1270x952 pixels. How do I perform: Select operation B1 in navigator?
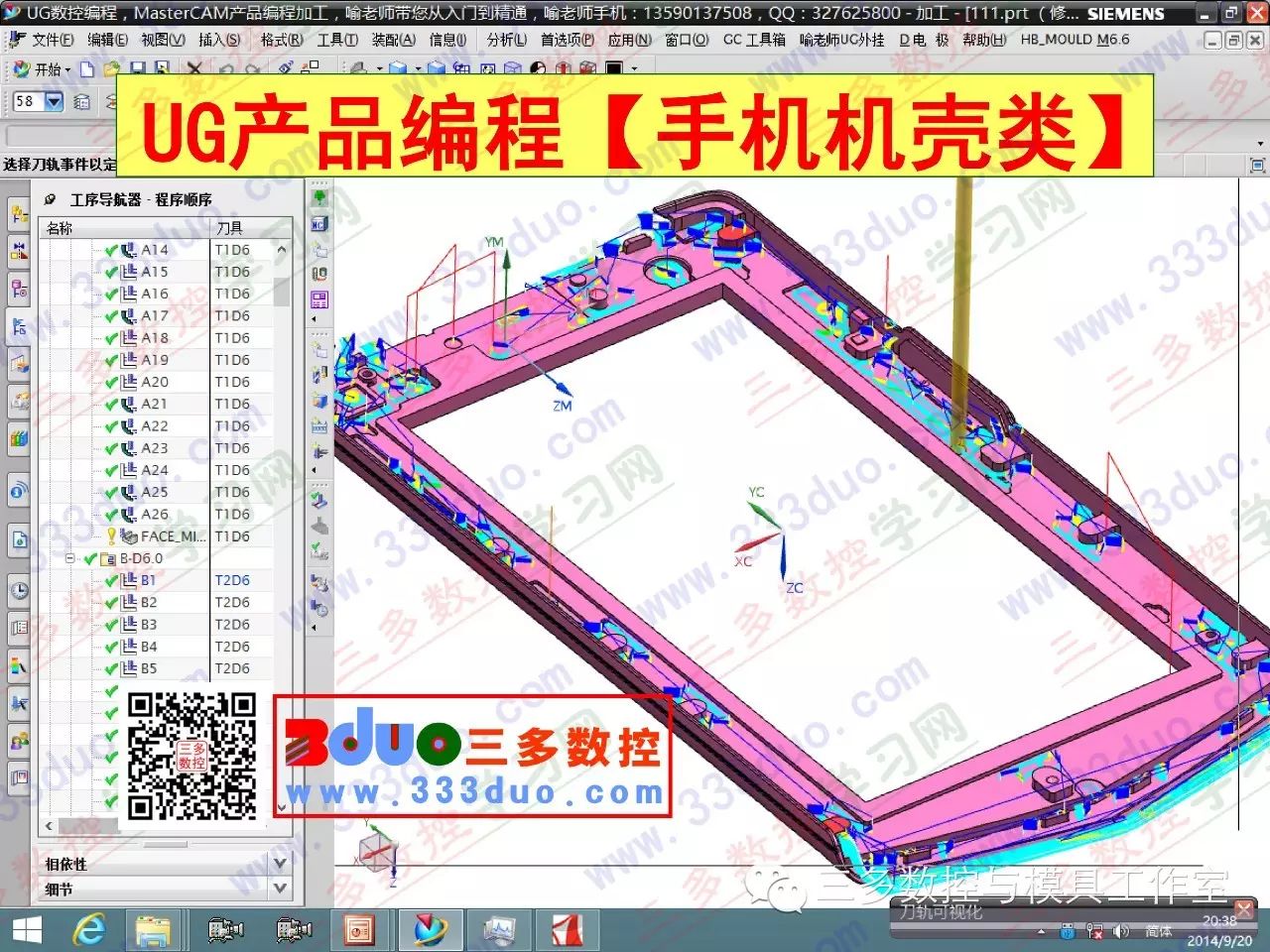point(148,580)
